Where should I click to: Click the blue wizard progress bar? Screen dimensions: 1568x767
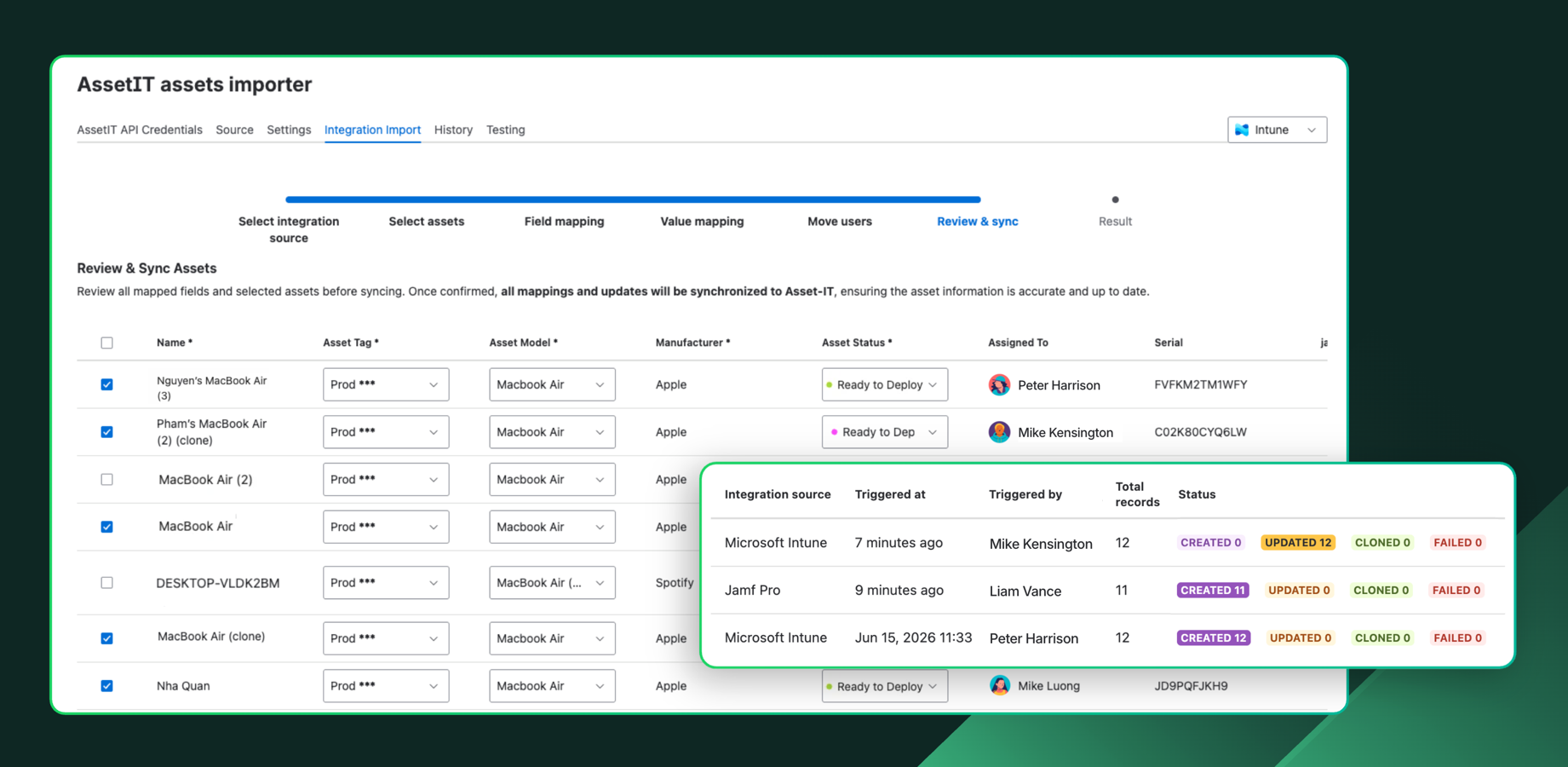pyautogui.click(x=633, y=199)
